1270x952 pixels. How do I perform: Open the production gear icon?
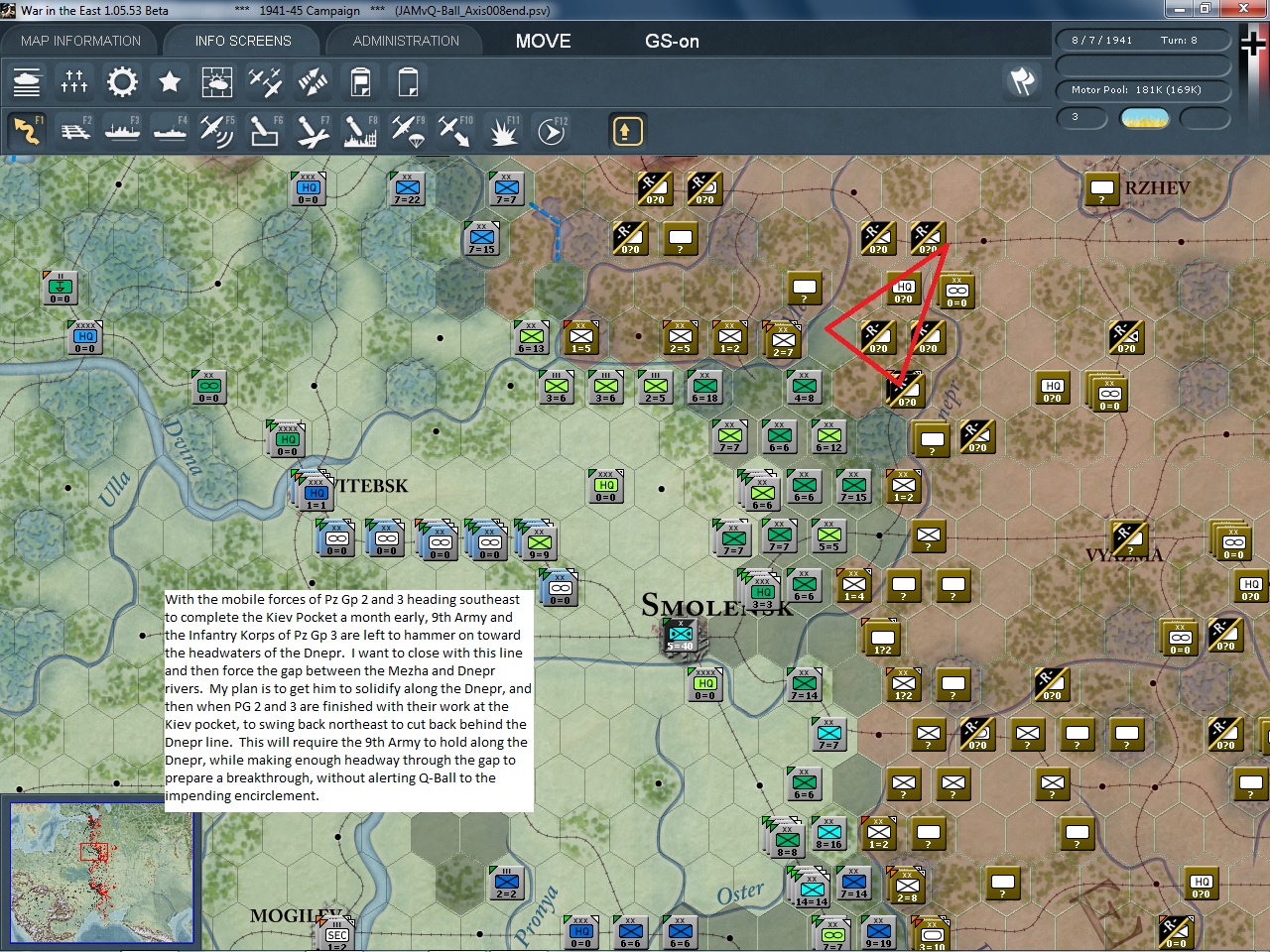[122, 81]
